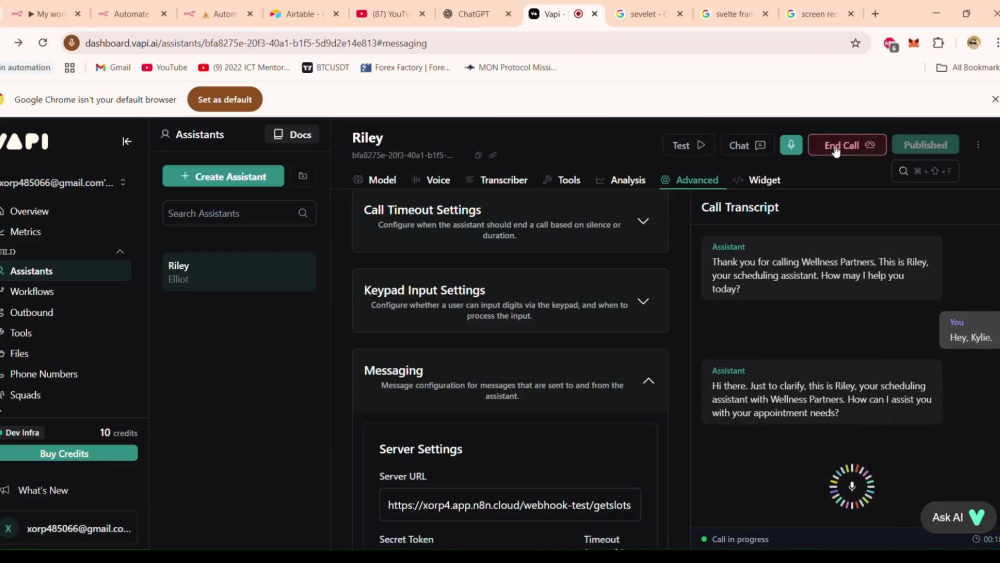Click the assistant link icon
Screen dimensions: 1000x563
[x=493, y=155]
